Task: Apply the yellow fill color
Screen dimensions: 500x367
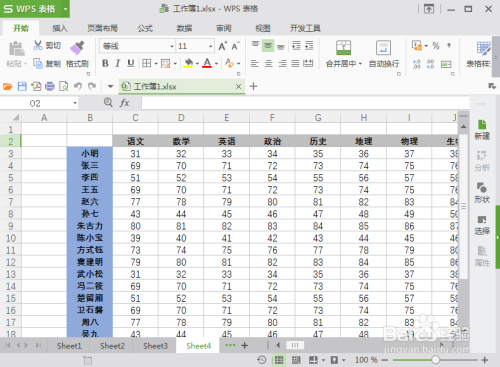Action: tap(188, 63)
